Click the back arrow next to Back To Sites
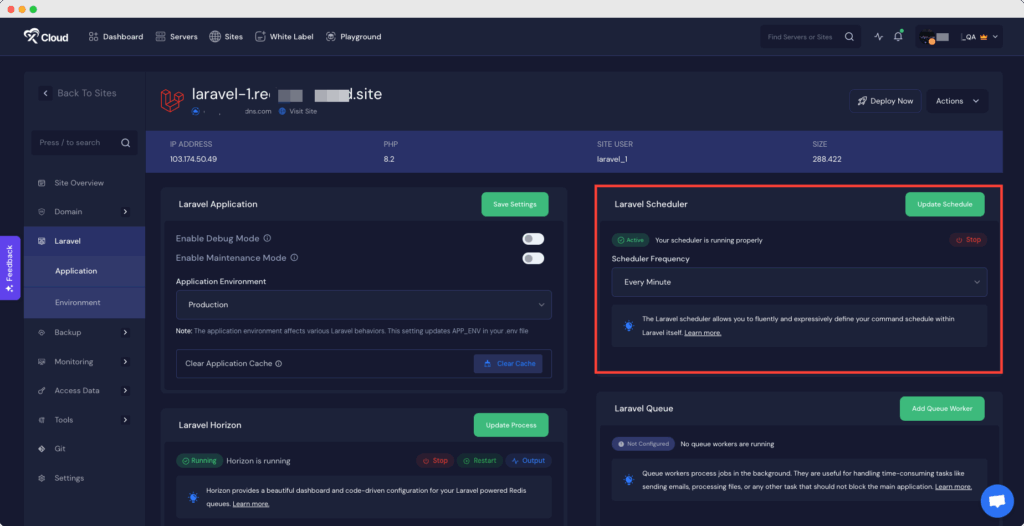Screen dimensions: 1024x526 coord(45,93)
